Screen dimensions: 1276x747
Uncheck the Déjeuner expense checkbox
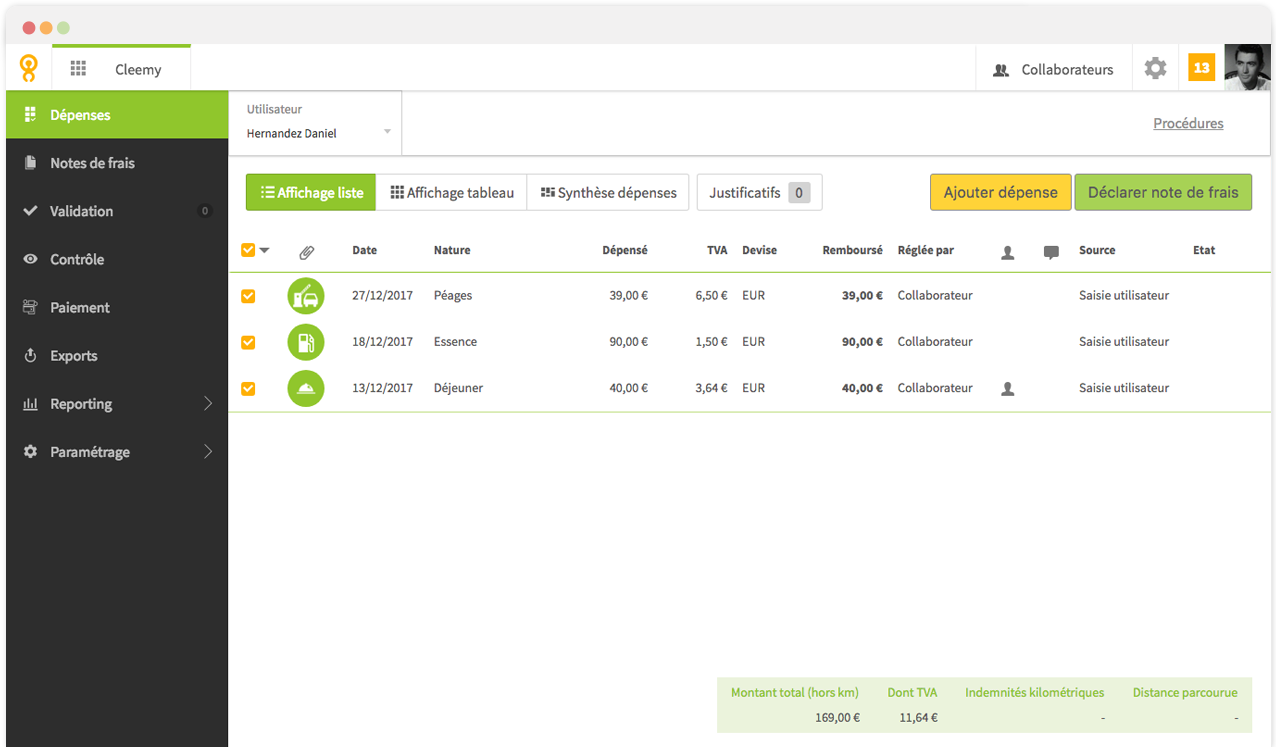tap(248, 388)
